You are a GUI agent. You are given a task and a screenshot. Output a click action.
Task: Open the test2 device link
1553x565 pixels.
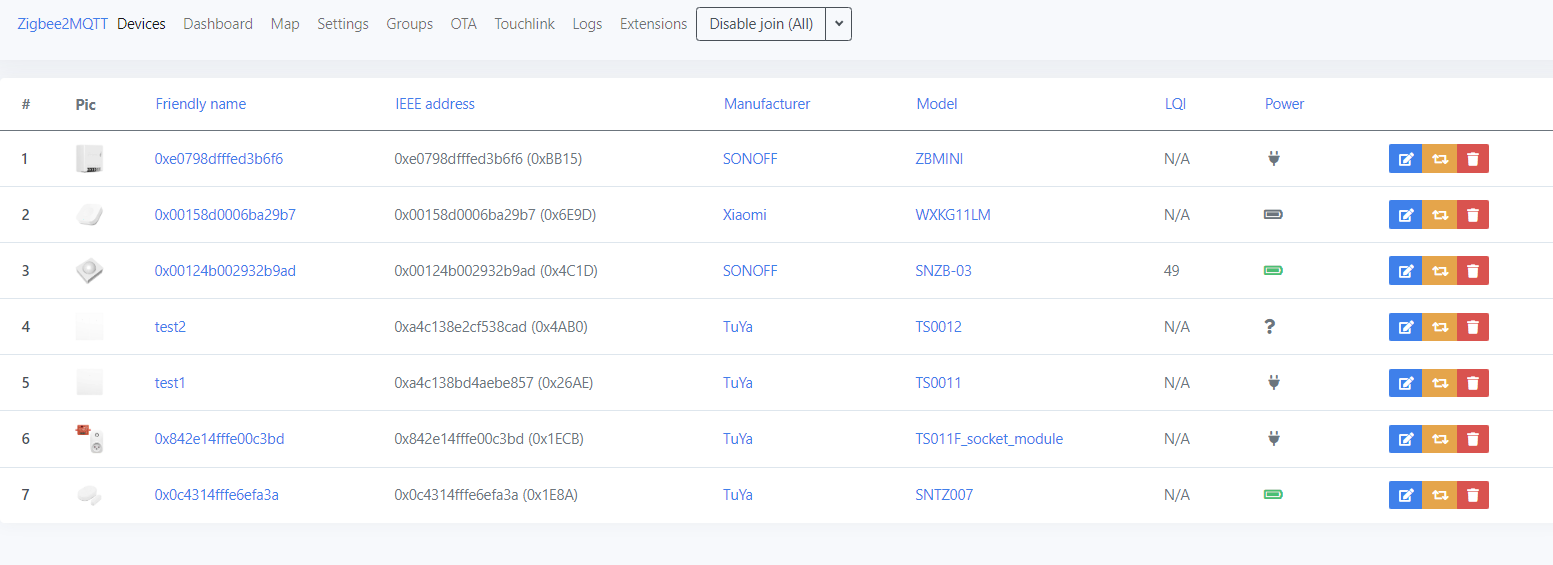coord(170,327)
